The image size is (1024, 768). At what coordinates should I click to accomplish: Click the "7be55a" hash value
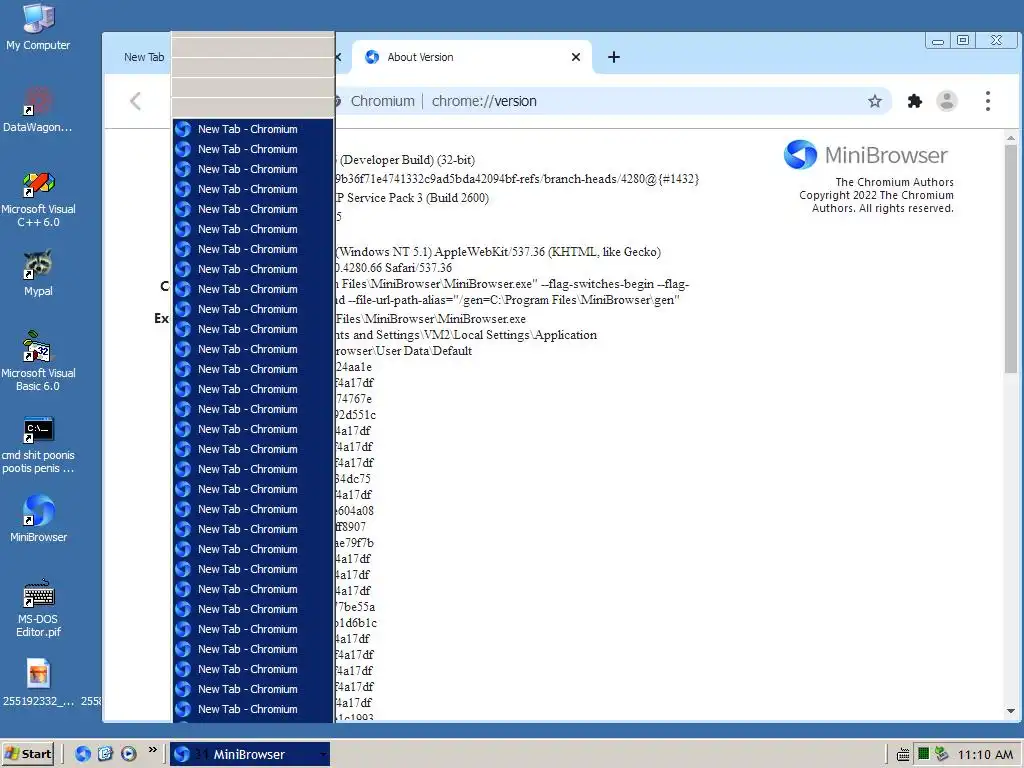tap(355, 607)
